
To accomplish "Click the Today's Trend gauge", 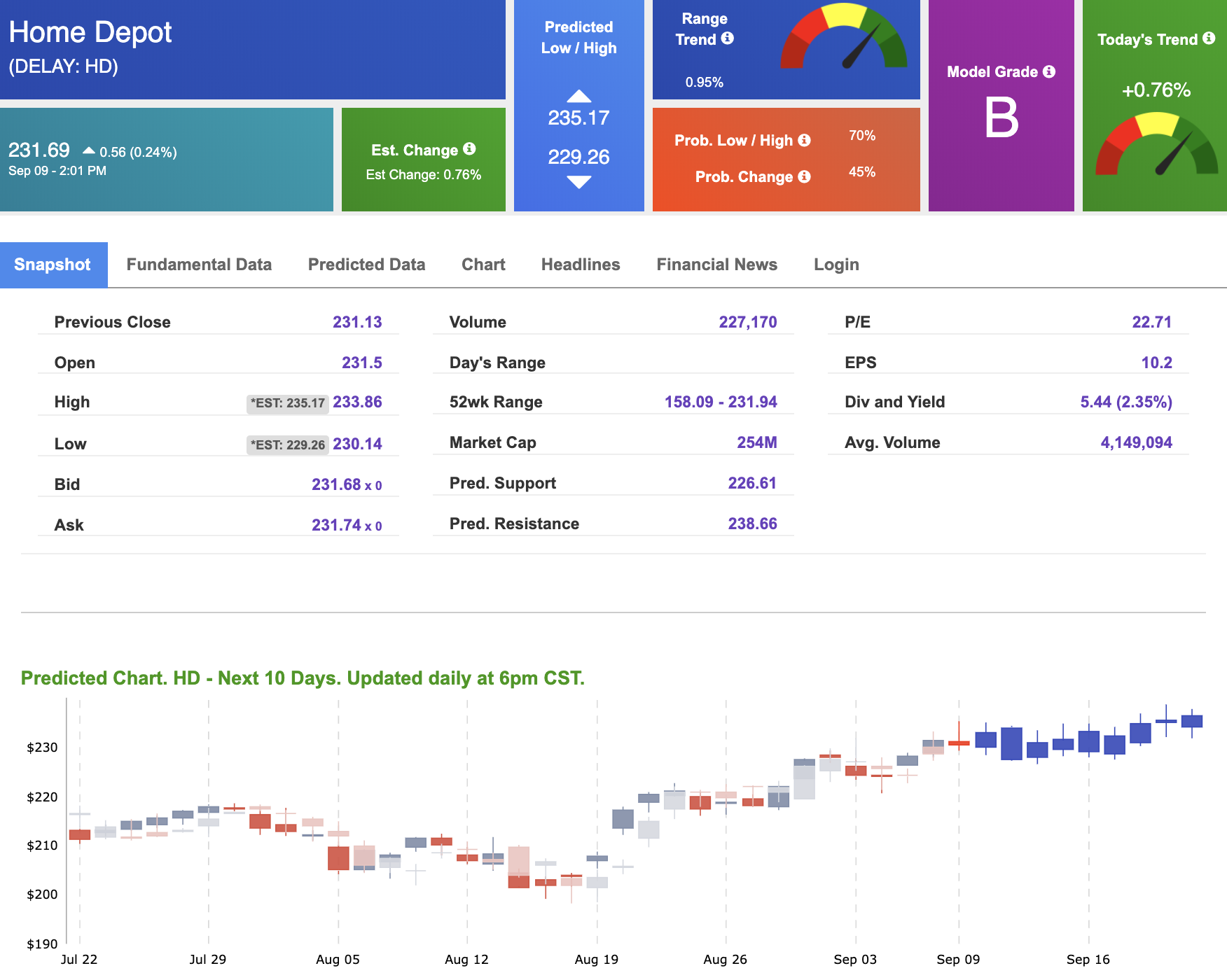I will tap(1156, 144).
